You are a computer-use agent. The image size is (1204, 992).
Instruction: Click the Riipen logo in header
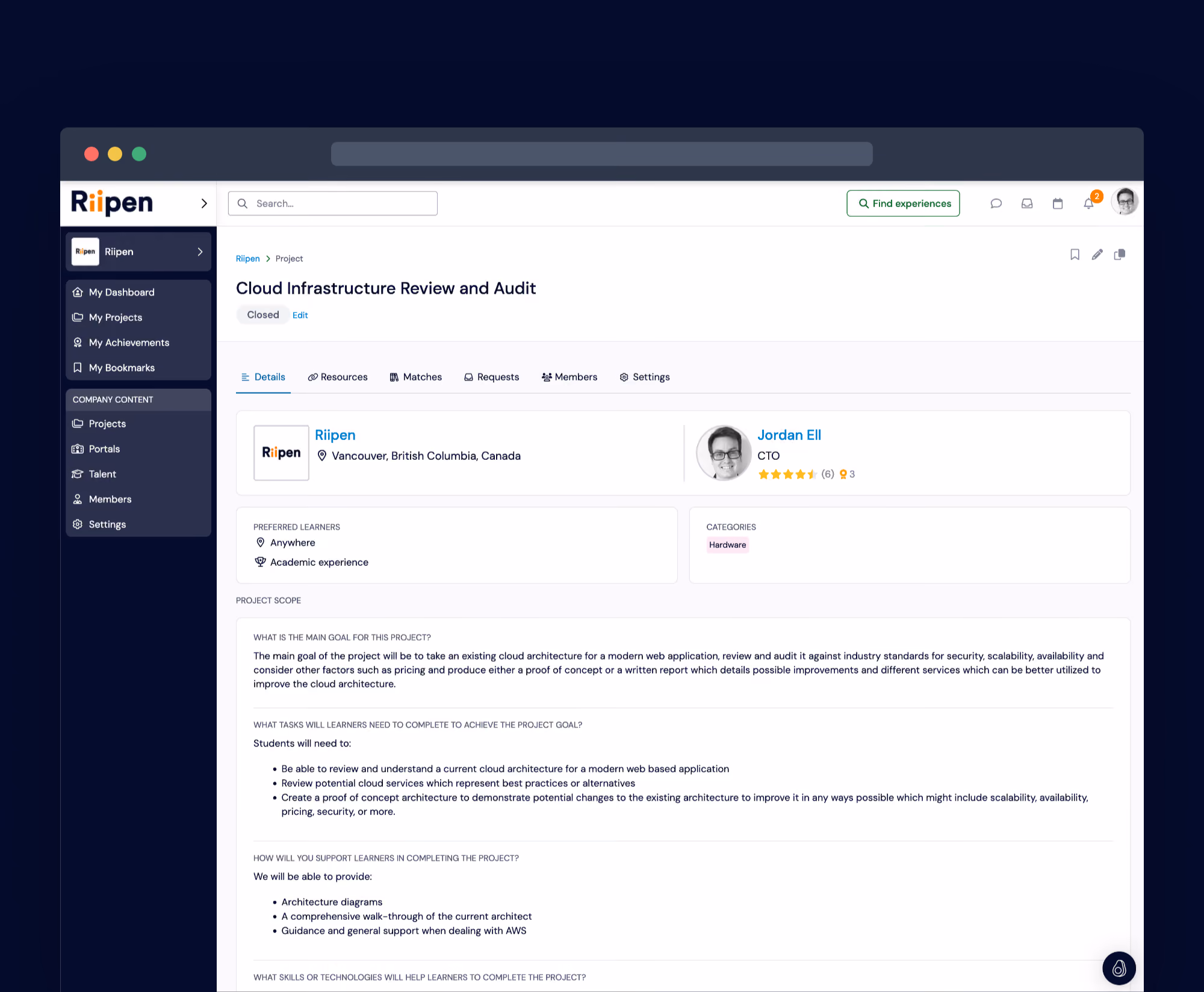[112, 202]
